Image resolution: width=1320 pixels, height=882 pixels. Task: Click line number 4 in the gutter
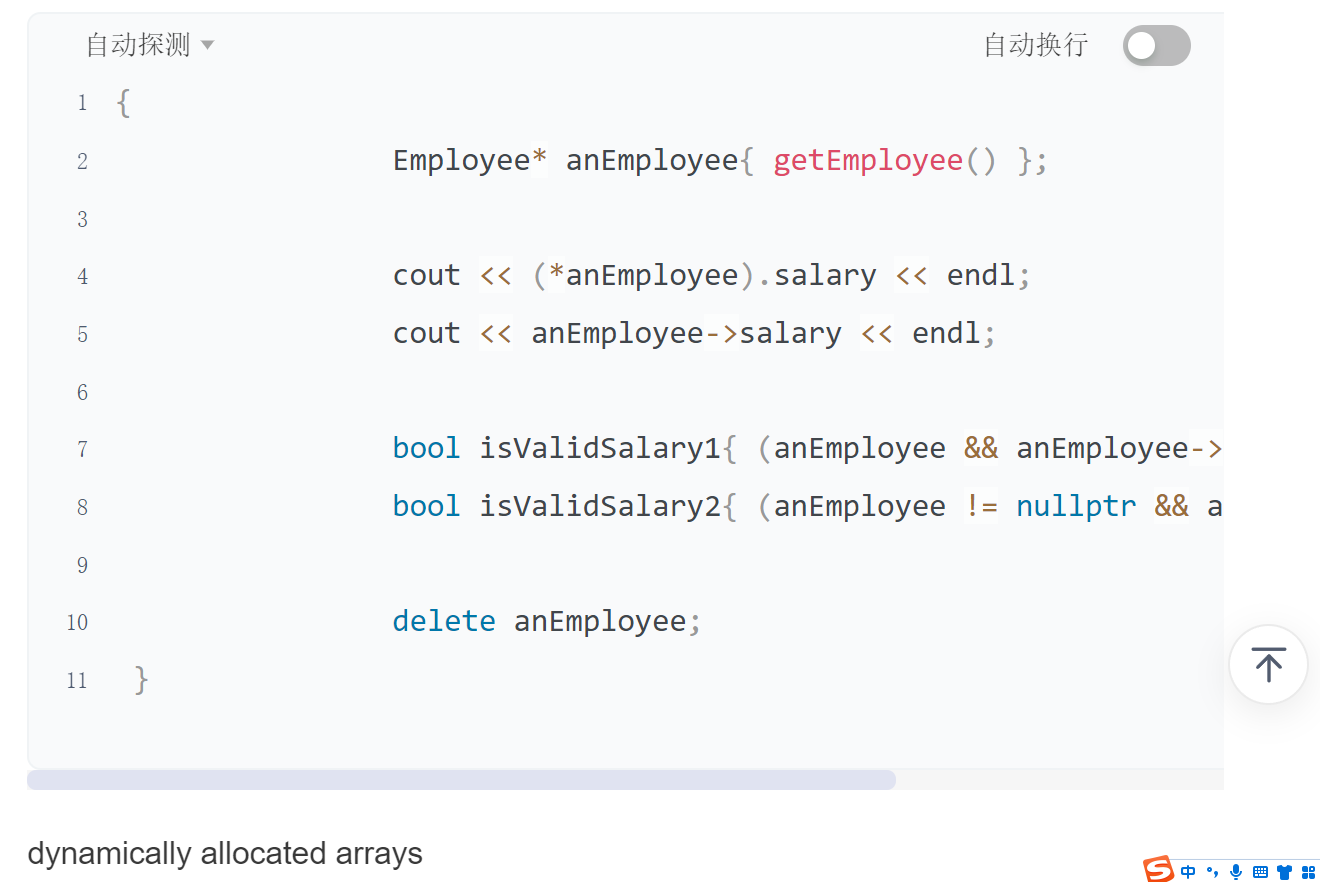(82, 276)
